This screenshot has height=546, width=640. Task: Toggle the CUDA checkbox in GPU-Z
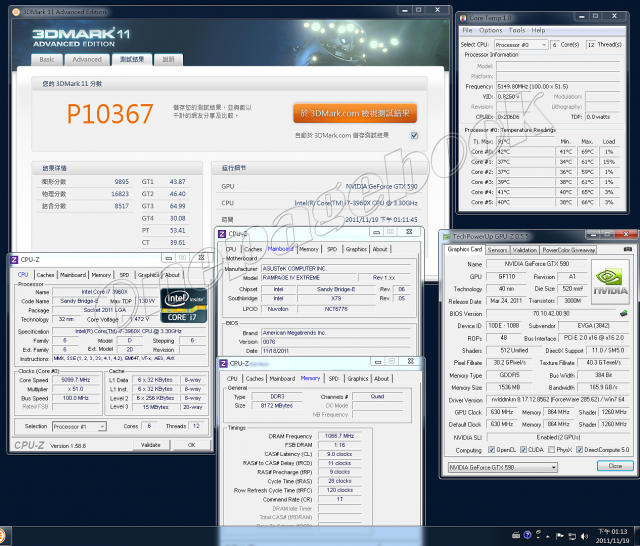tap(523, 450)
